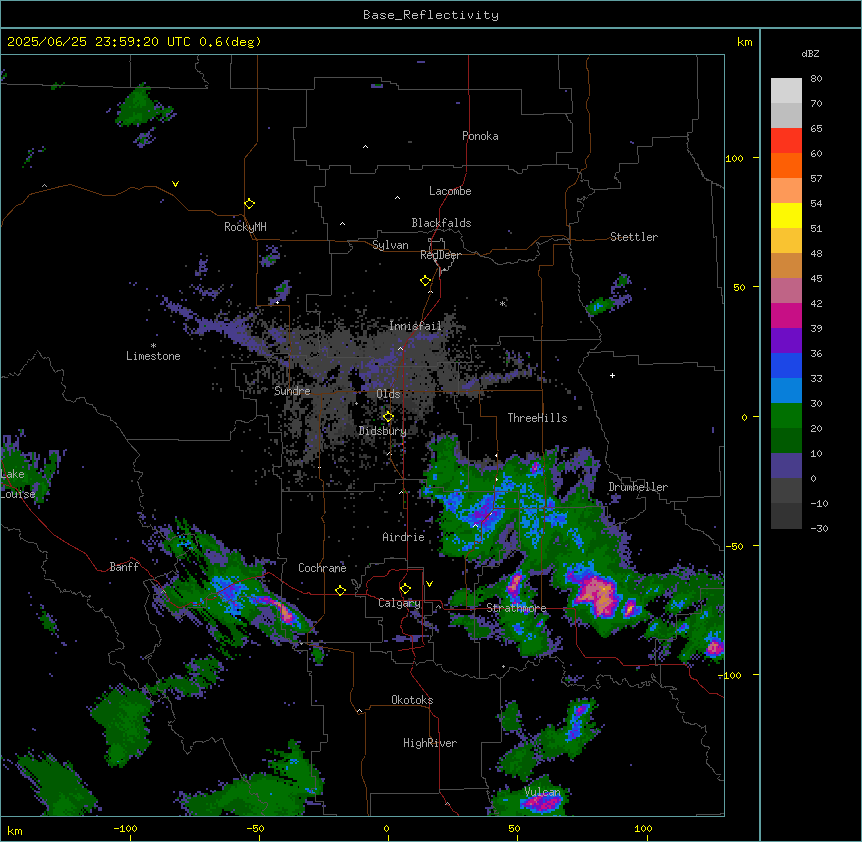Click the yellow diamond marker above Calgary label
Image resolution: width=862 pixels, height=842 pixels.
point(405,589)
